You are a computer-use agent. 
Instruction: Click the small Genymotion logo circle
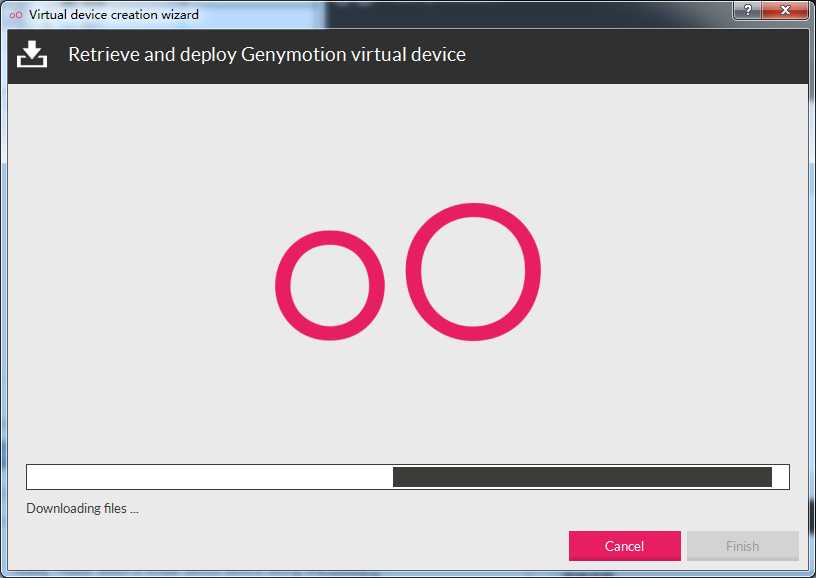pyautogui.click(x=330, y=285)
